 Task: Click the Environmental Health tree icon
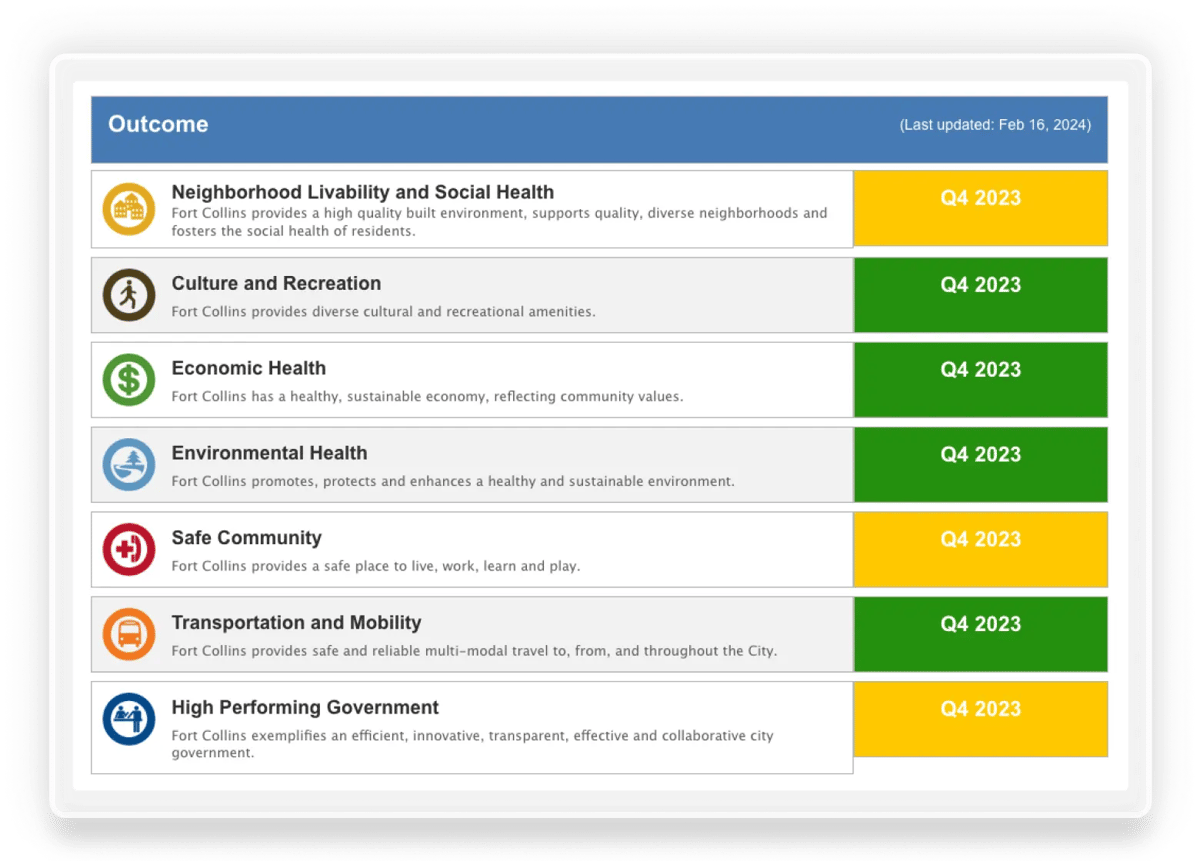pyautogui.click(x=129, y=465)
